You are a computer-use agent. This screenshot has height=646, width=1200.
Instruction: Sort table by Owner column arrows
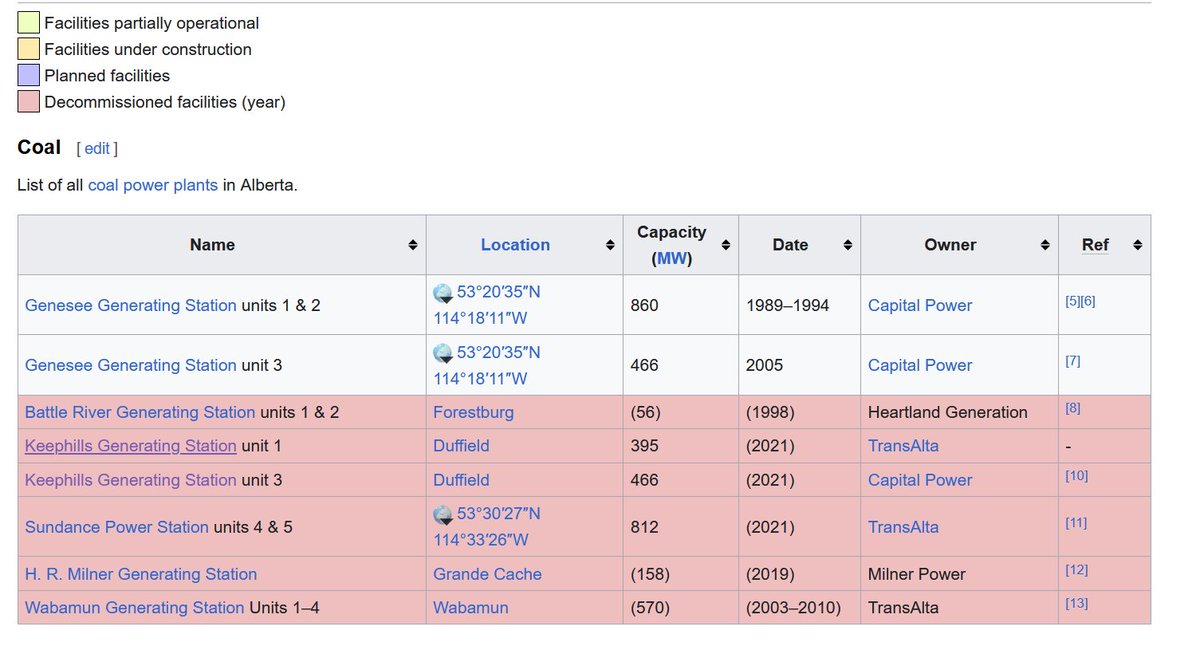[1045, 245]
